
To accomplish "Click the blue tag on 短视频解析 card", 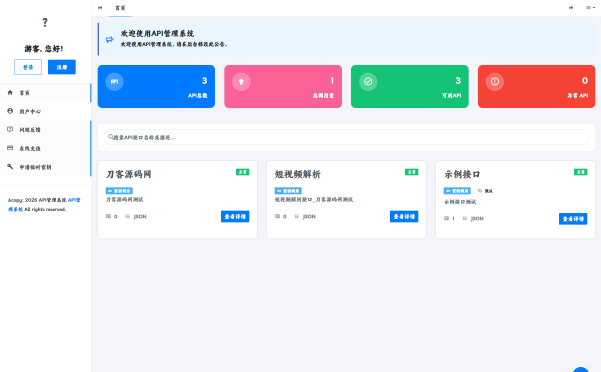I will (x=288, y=190).
